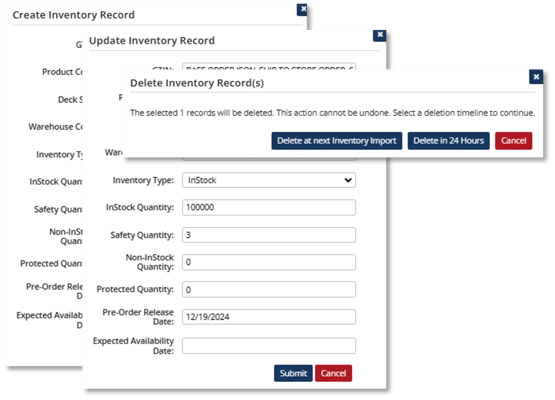This screenshot has height=400, width=555.
Task: Edit the Safety Quantity field
Action: click(269, 235)
